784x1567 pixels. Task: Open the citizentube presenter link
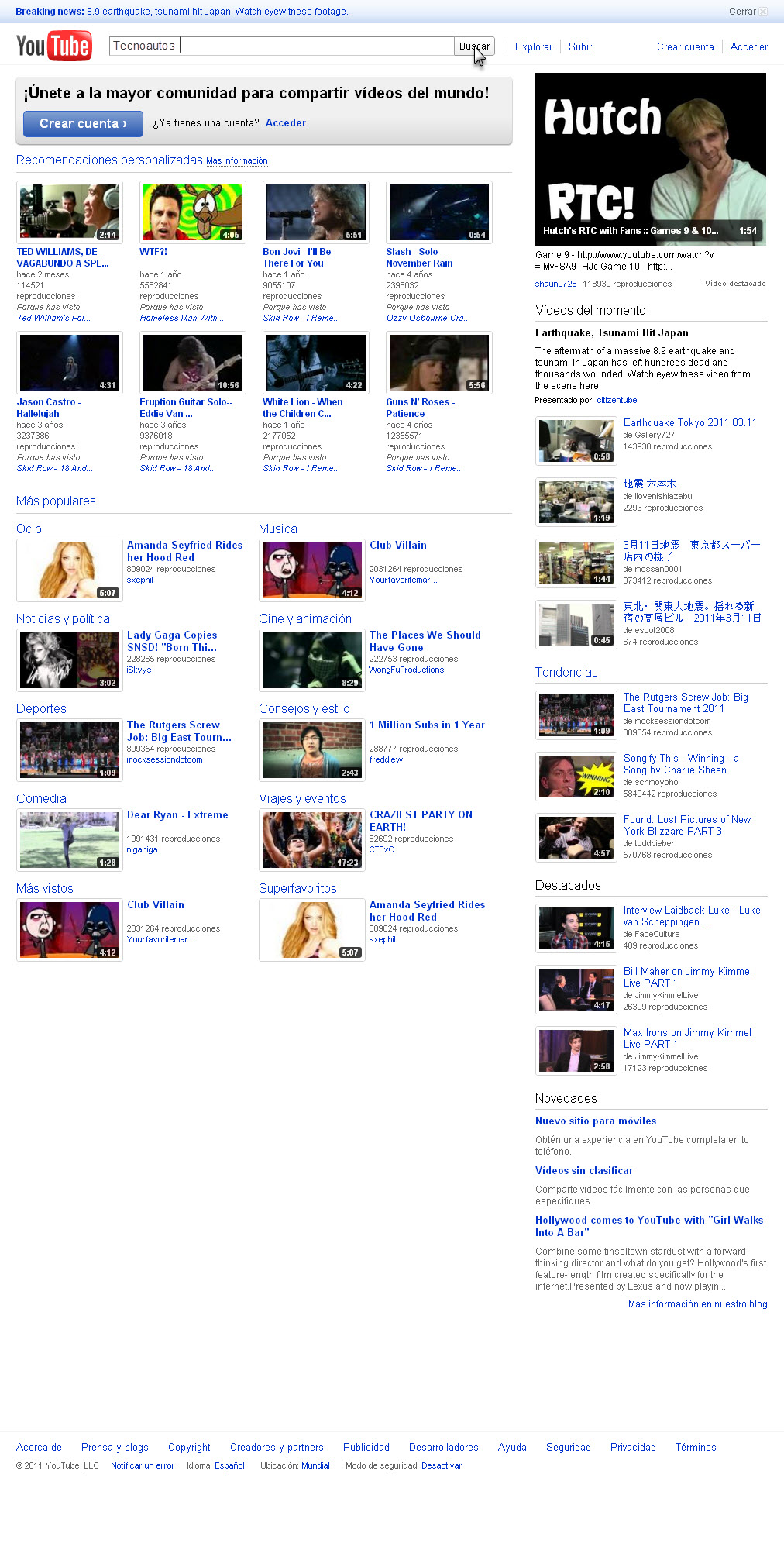[x=617, y=400]
